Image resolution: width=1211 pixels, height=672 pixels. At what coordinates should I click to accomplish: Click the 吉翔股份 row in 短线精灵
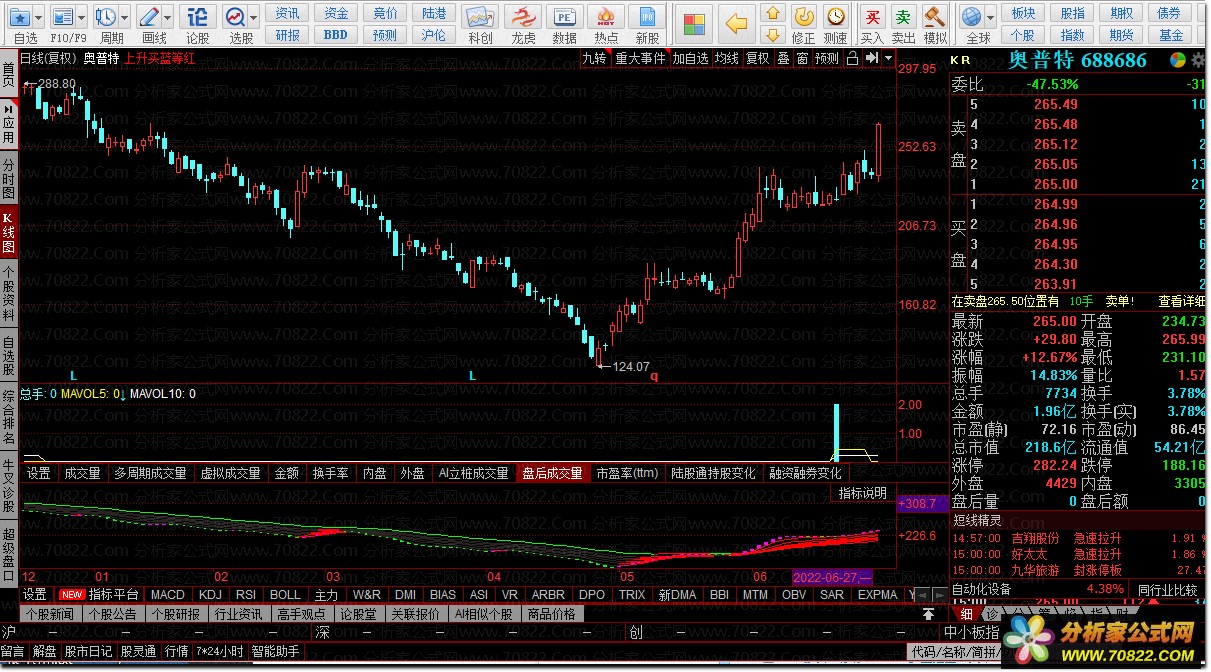point(1079,538)
